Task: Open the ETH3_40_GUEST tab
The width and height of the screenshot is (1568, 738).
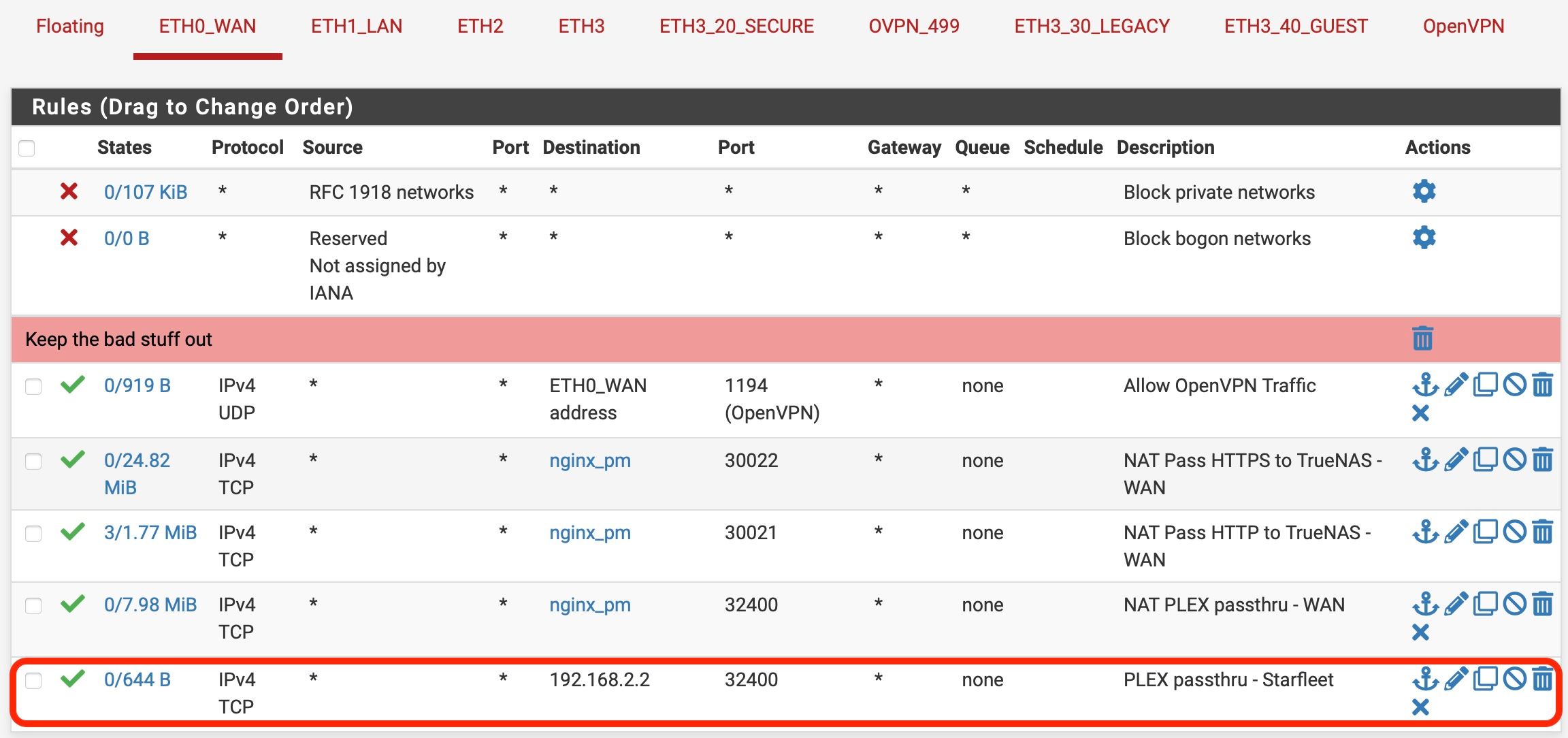Action: click(x=1296, y=27)
